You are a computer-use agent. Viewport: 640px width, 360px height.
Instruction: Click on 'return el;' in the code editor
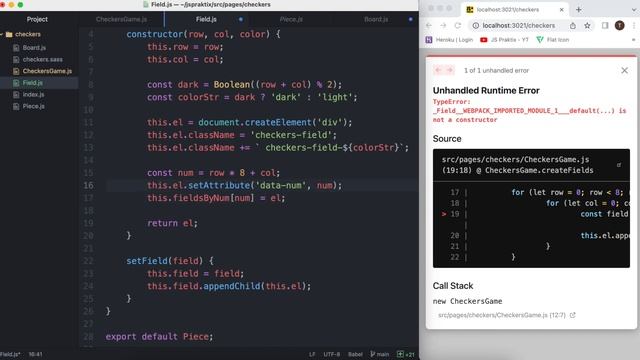click(x=172, y=223)
